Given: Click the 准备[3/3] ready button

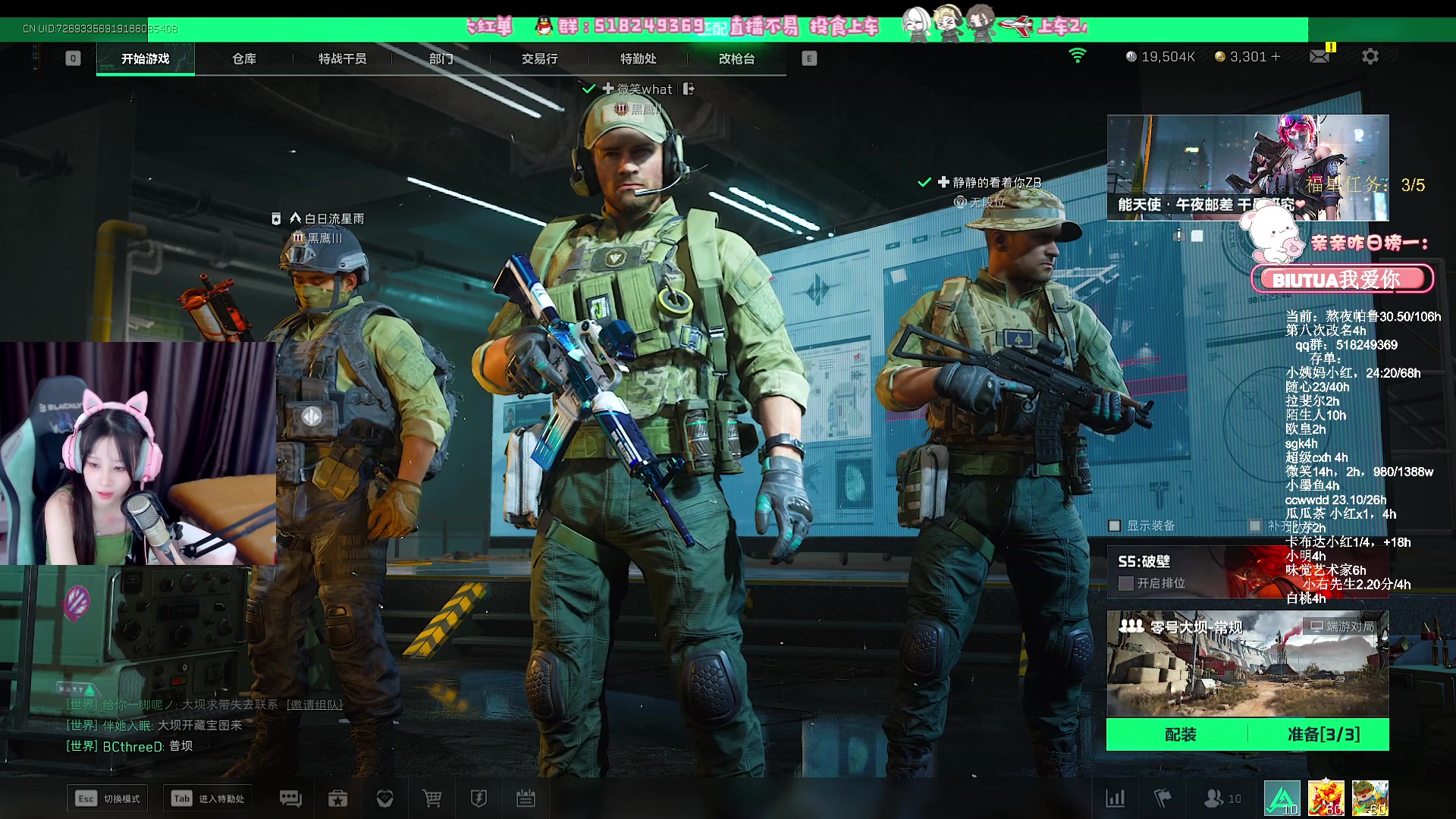Looking at the screenshot, I should click(x=1319, y=734).
